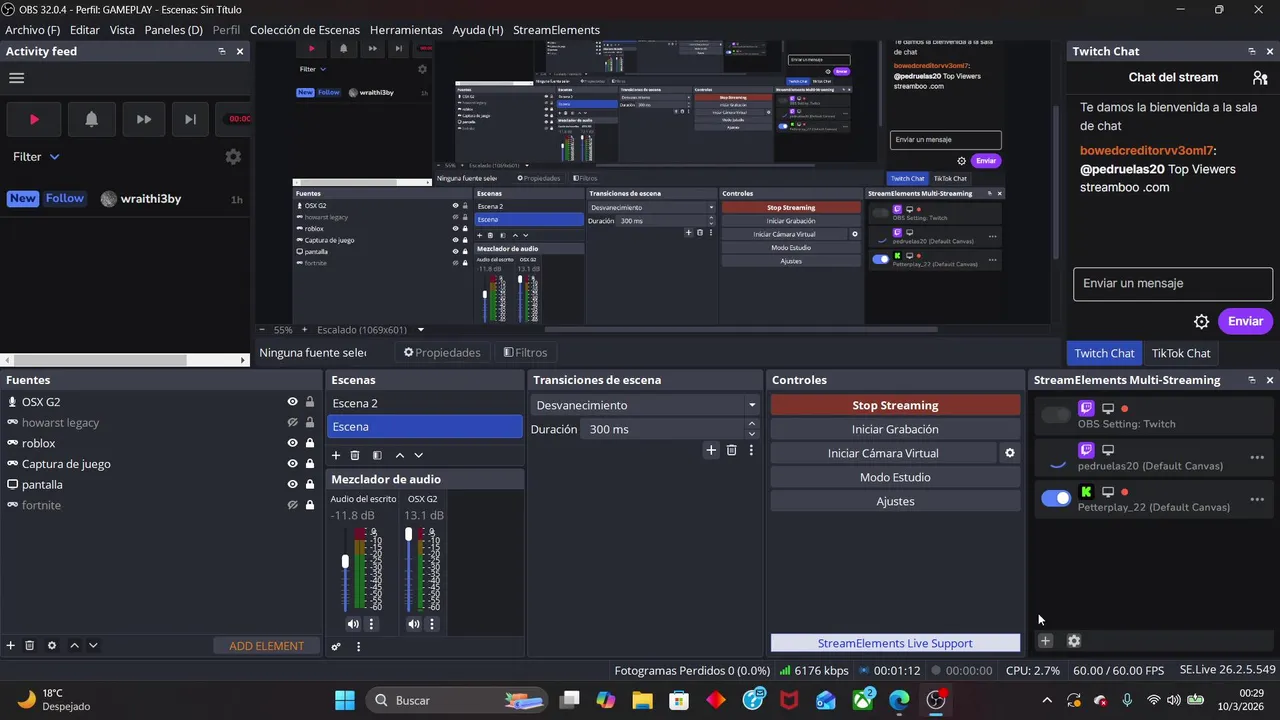The width and height of the screenshot is (1280, 720).
Task: Add multi-streaming destination plus icon
Action: pyautogui.click(x=1045, y=641)
